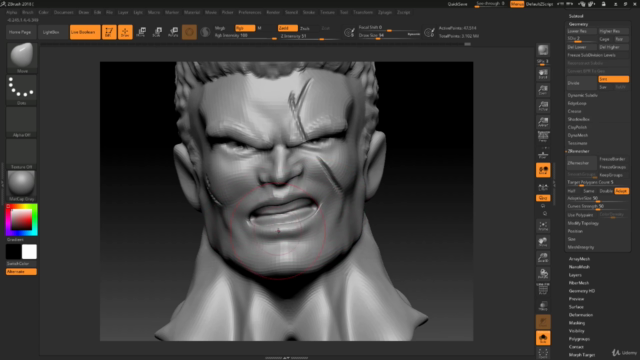The width and height of the screenshot is (640, 360).
Task: Click the Home Page button
Action: pyautogui.click(x=20, y=32)
